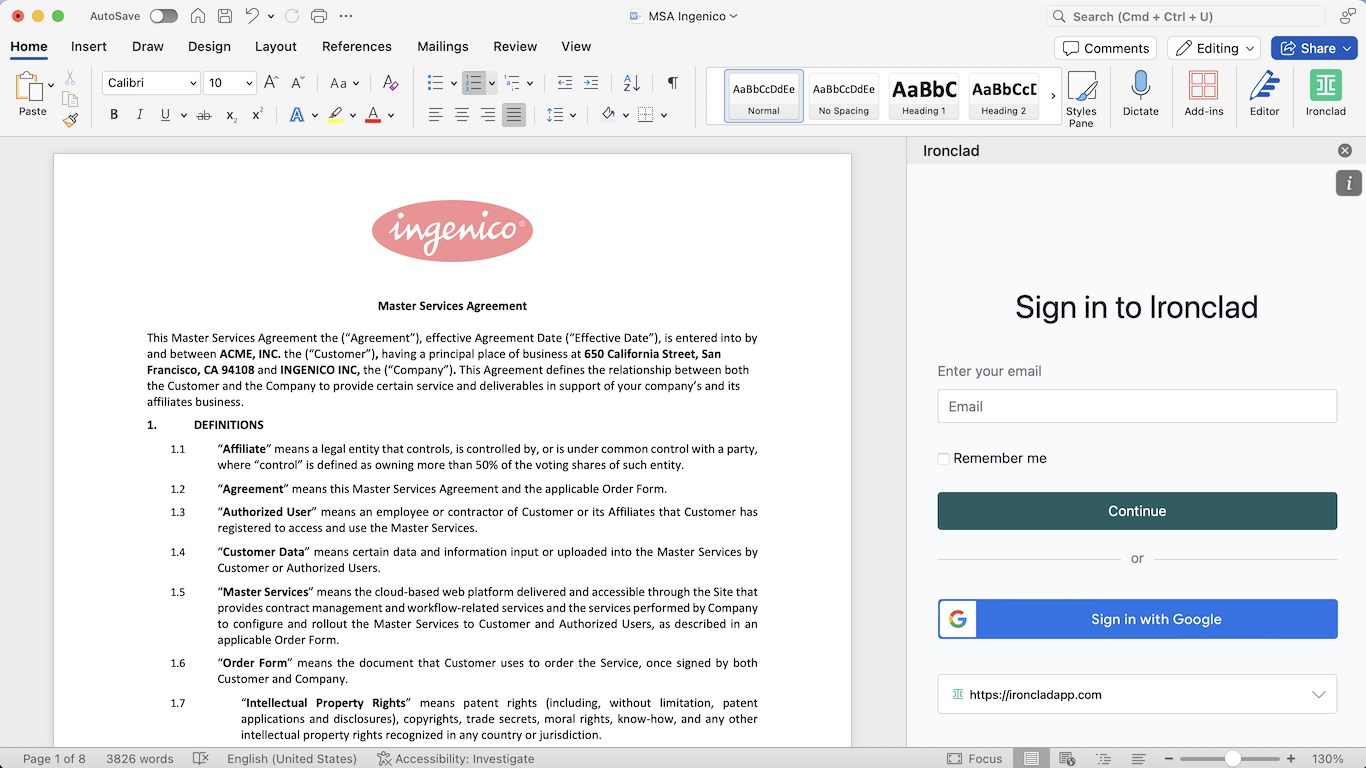The width and height of the screenshot is (1366, 768).
Task: Click the Save icon in title bar
Action: point(225,16)
